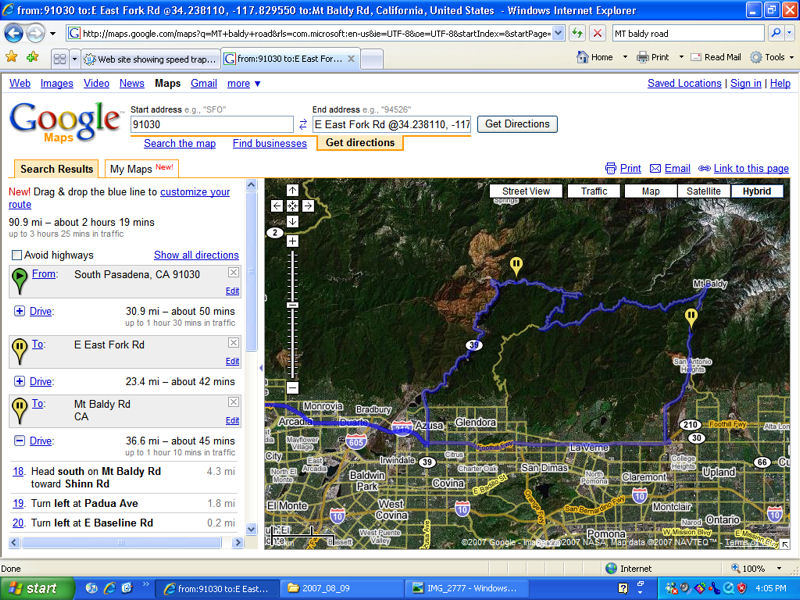
Task: Click the Start address input field
Action: [212, 124]
